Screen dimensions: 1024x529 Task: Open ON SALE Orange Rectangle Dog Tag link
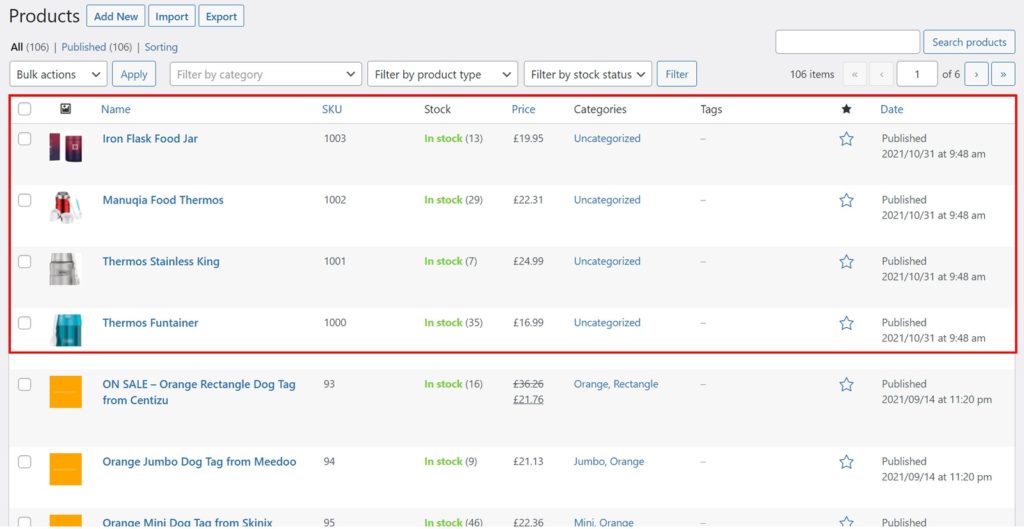click(199, 392)
